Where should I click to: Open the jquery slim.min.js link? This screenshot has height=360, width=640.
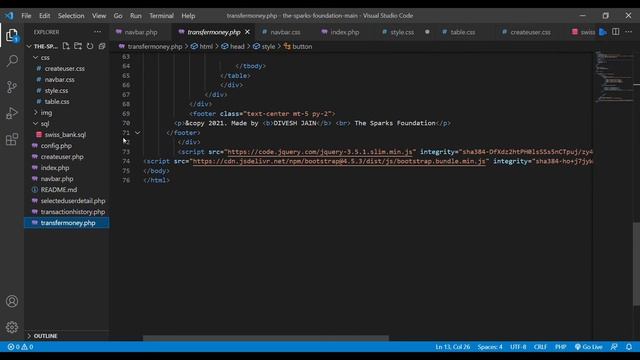[x=320, y=152]
